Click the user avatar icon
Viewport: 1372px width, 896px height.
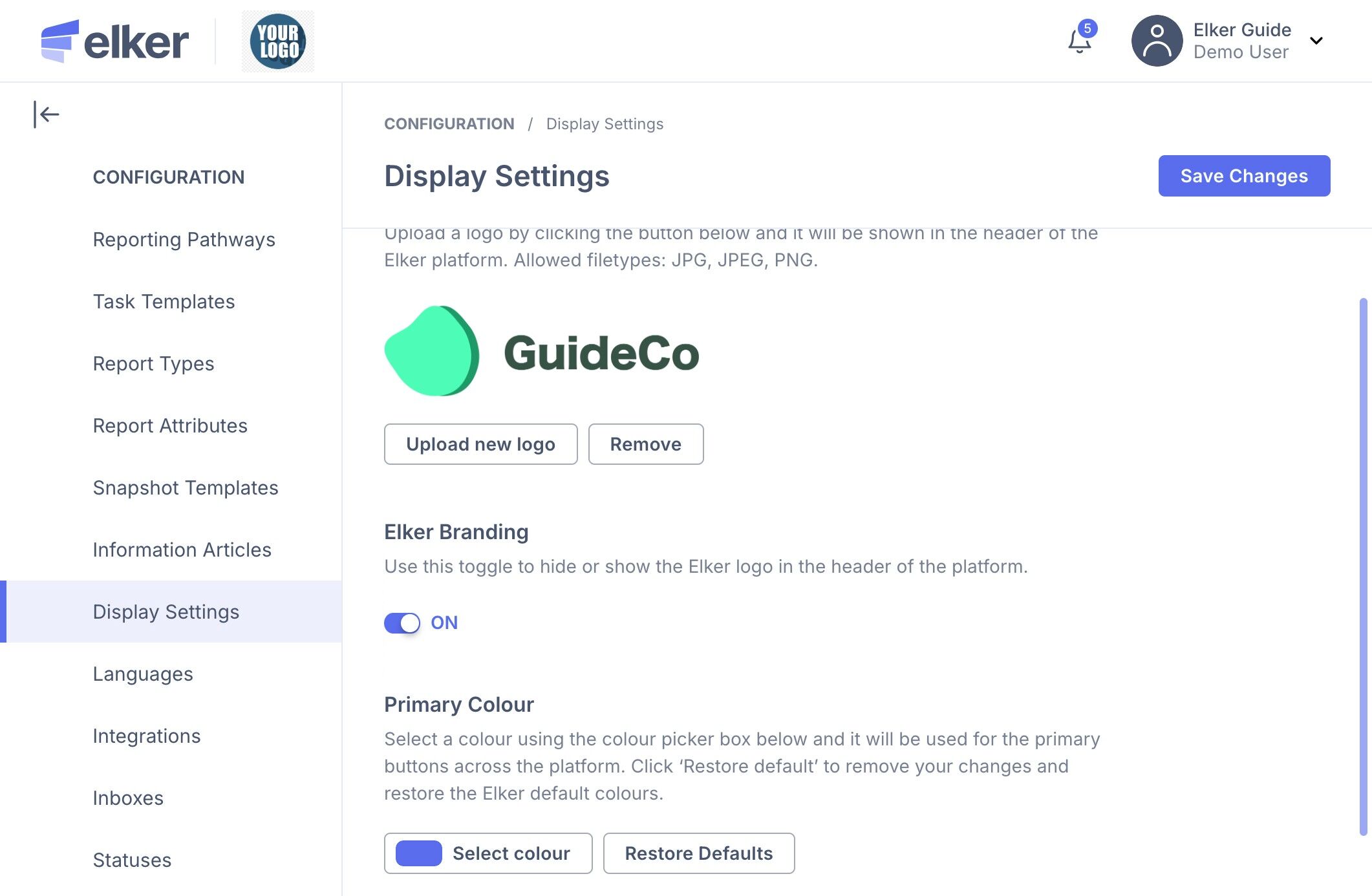point(1157,41)
